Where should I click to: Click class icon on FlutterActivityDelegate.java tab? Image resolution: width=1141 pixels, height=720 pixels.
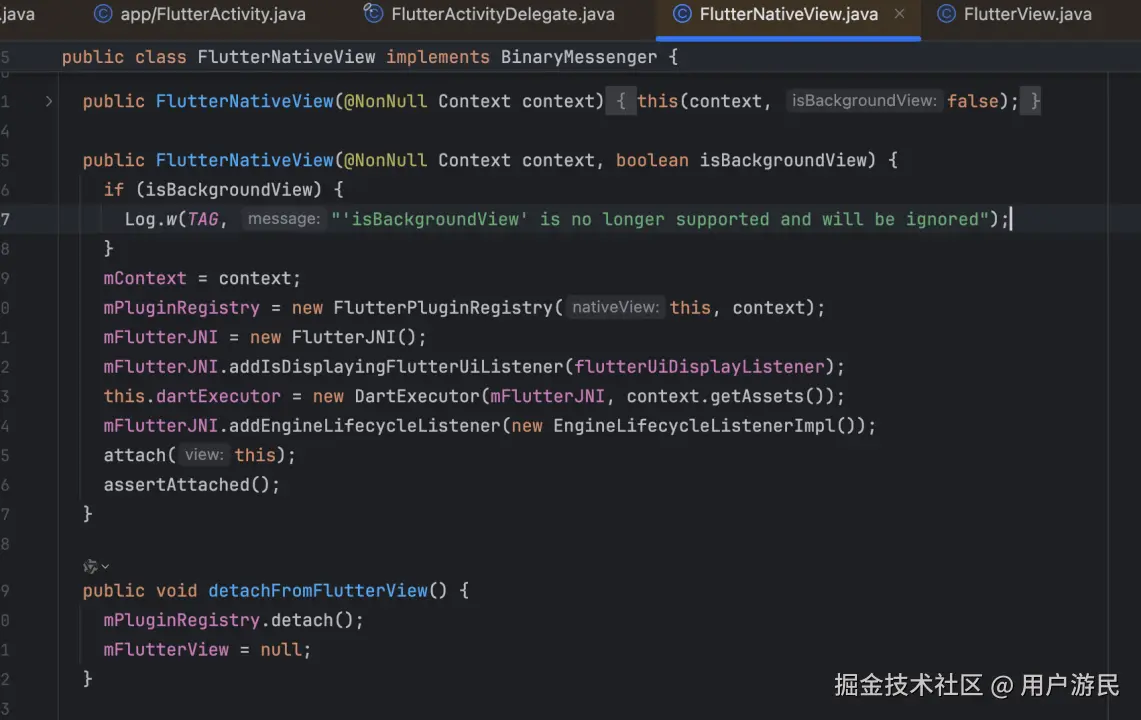[x=373, y=14]
